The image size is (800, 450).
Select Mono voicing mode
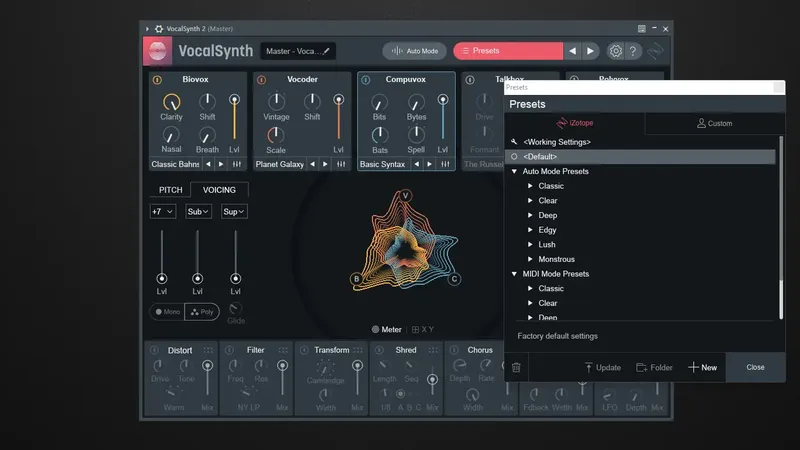click(x=167, y=312)
